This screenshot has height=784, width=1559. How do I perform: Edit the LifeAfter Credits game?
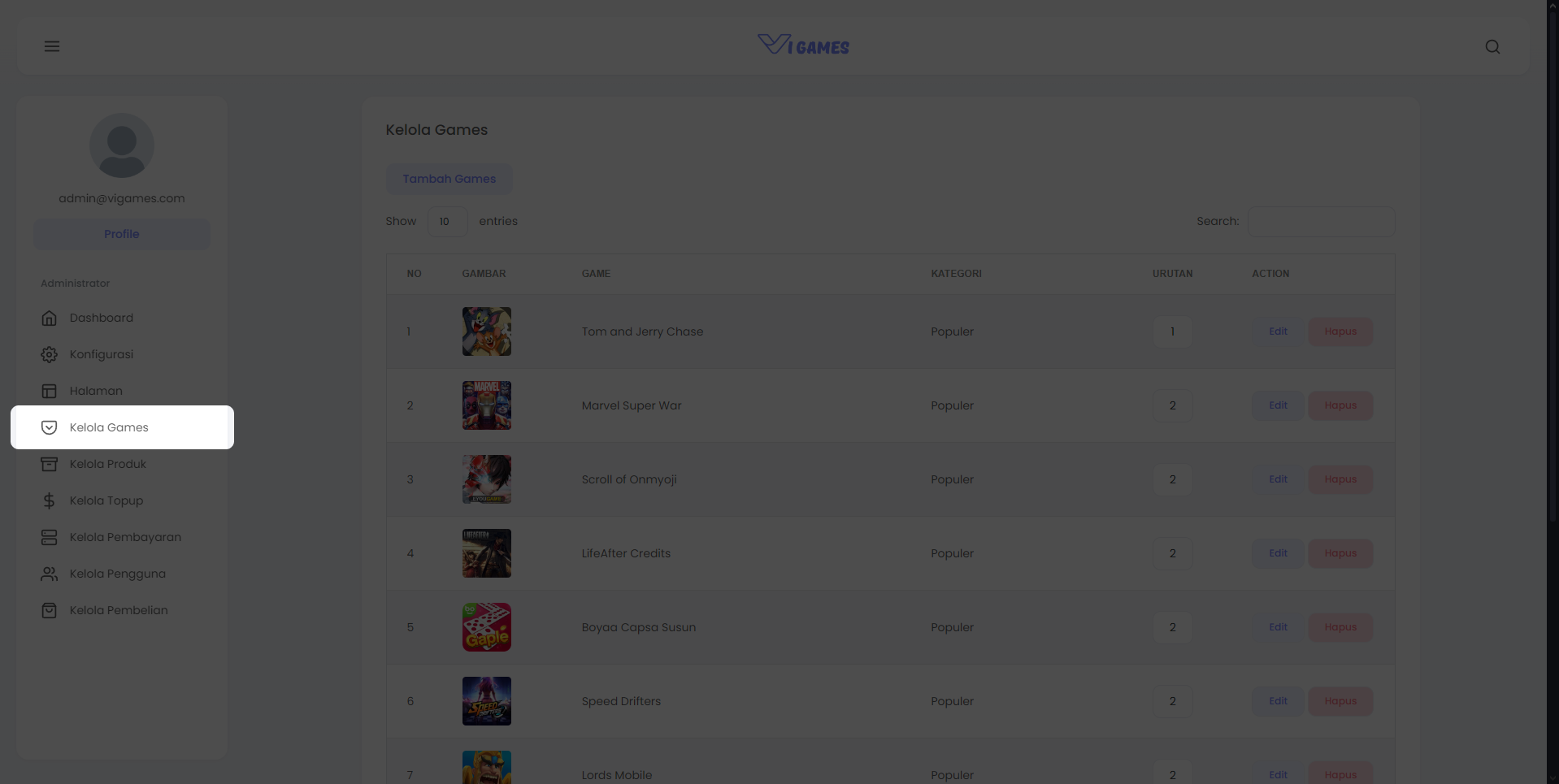(1278, 553)
